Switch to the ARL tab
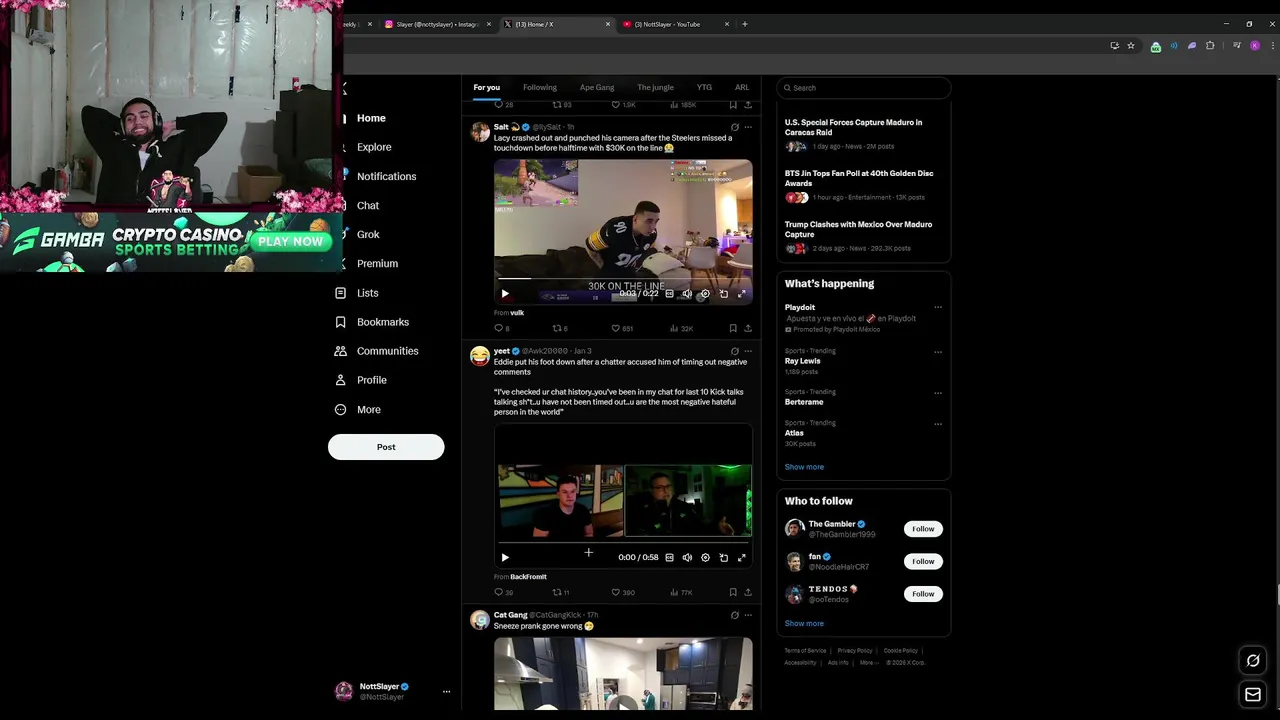 tap(742, 87)
